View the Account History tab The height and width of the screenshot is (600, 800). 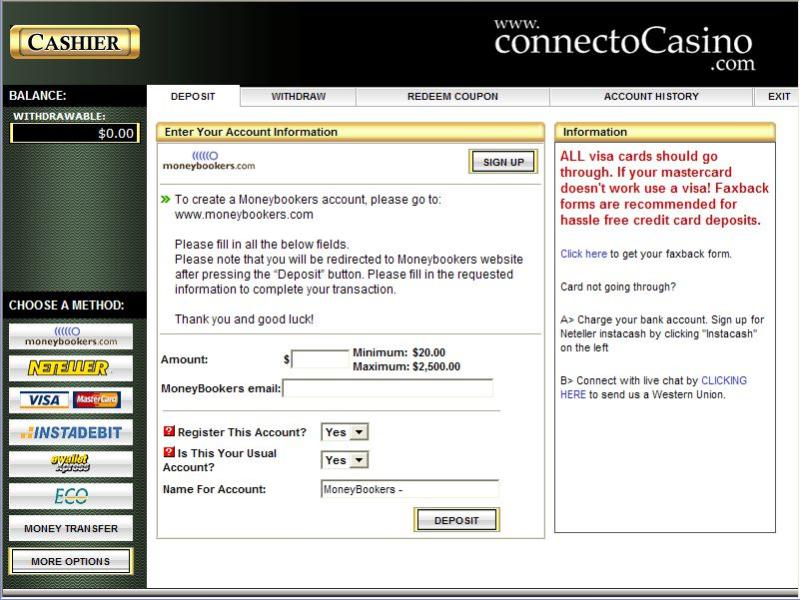click(651, 97)
